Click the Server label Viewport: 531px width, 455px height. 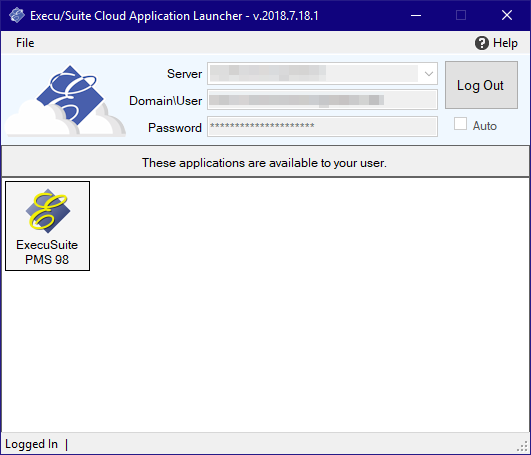click(184, 74)
